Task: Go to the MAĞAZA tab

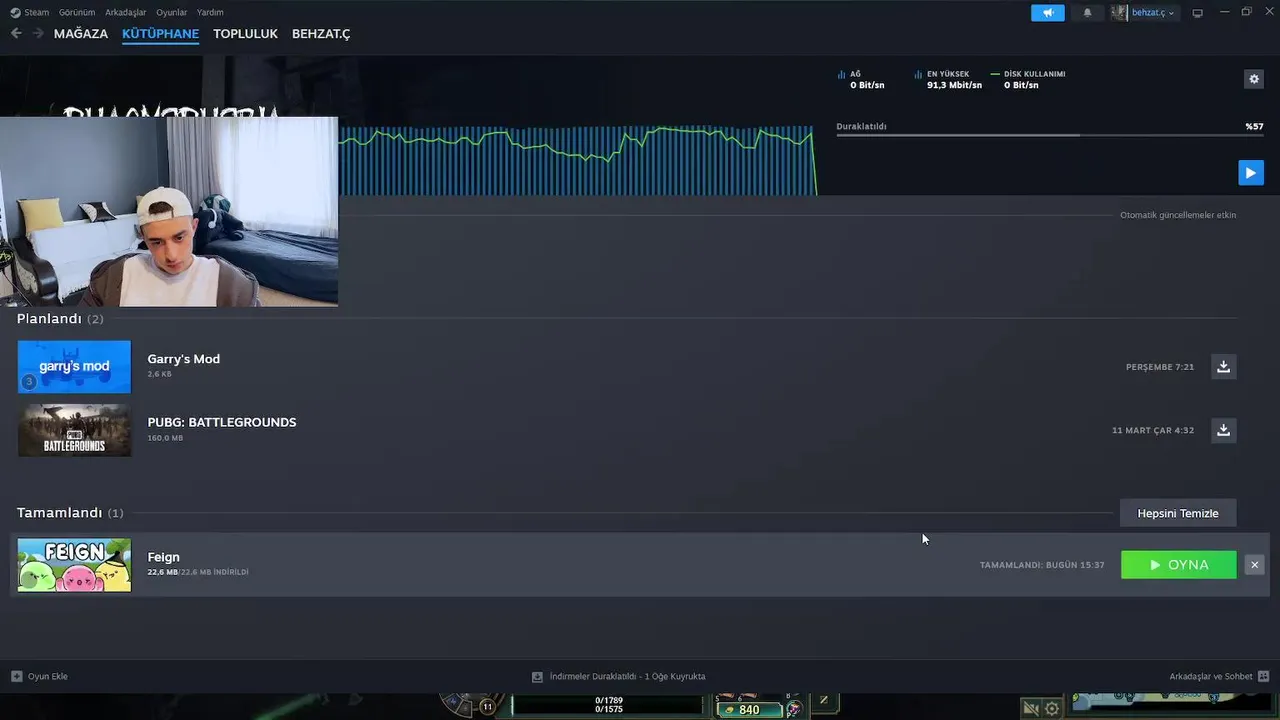Action: pos(81,34)
